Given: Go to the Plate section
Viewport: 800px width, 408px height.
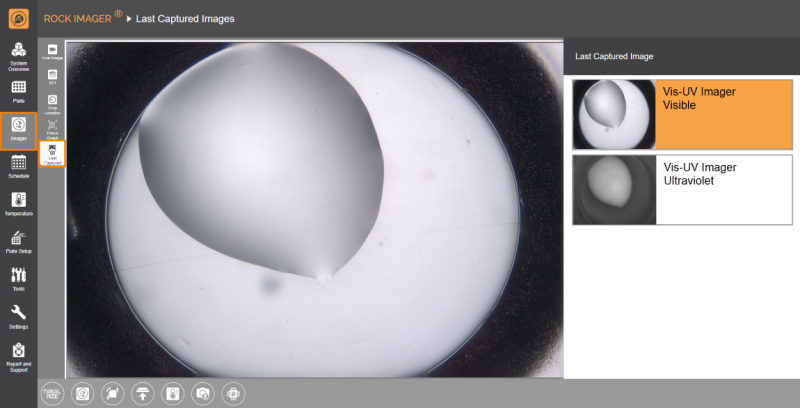Looking at the screenshot, I should pos(18,92).
